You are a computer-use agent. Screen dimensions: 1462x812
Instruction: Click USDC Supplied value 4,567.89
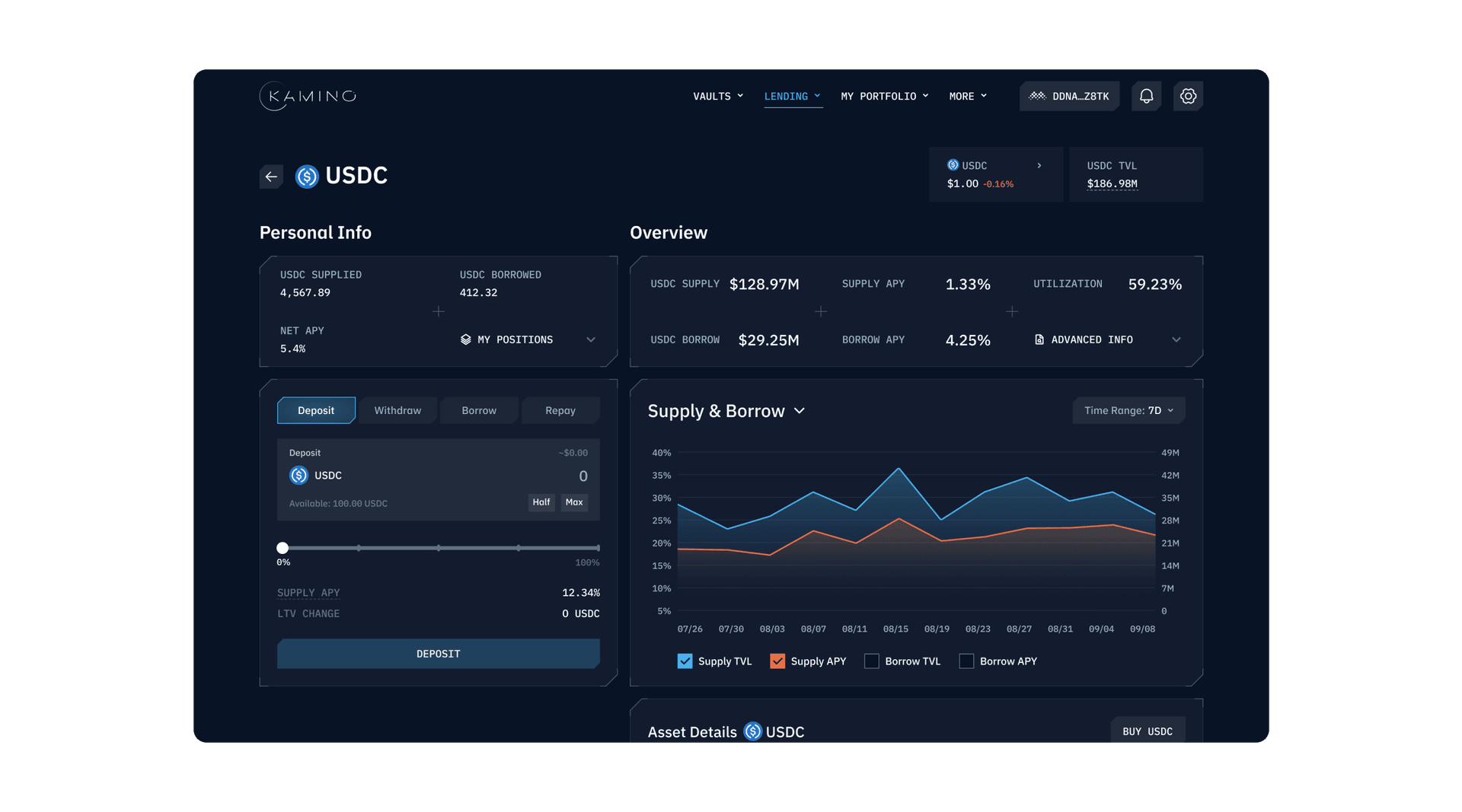[x=305, y=293]
